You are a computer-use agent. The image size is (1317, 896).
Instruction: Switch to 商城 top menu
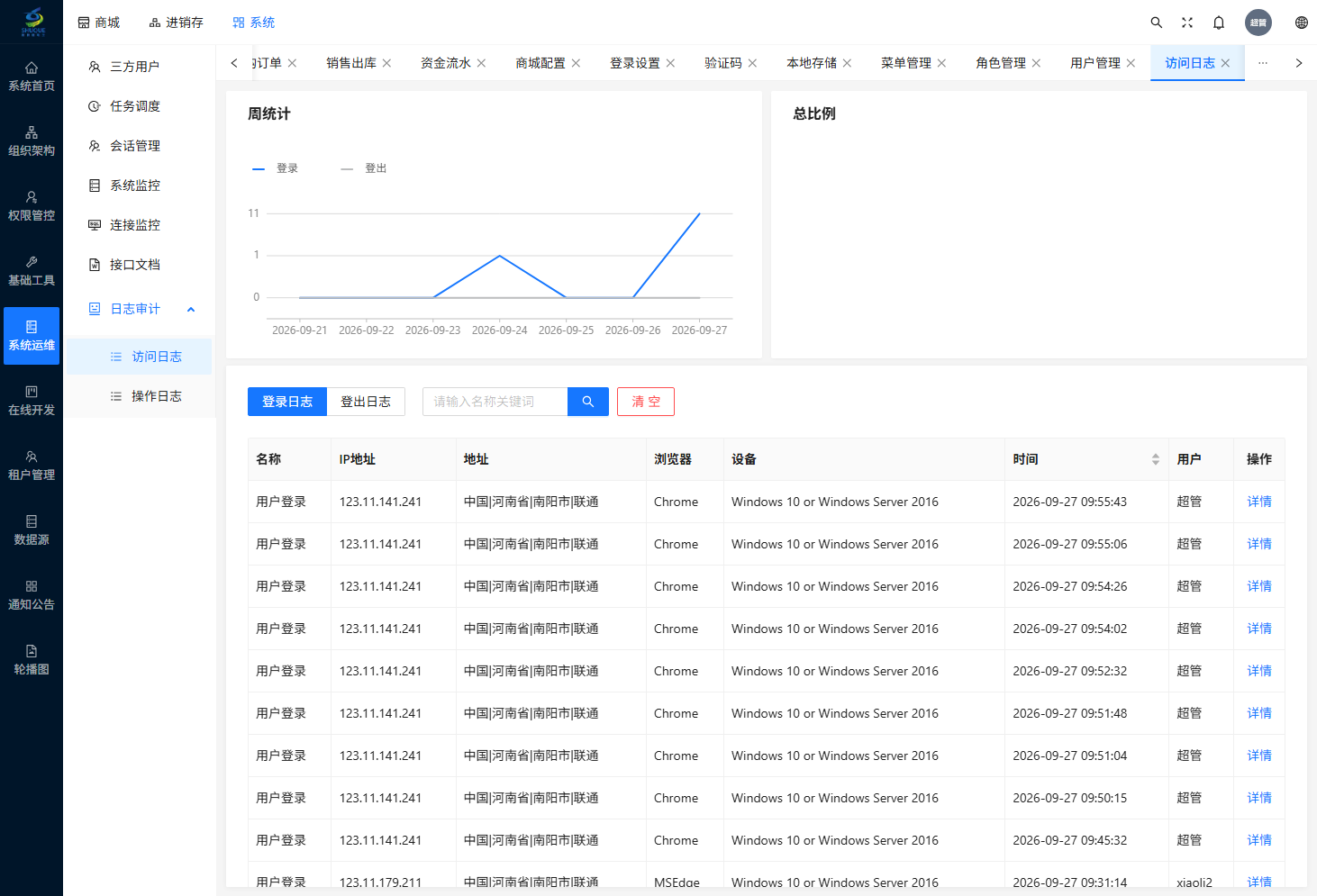(98, 23)
